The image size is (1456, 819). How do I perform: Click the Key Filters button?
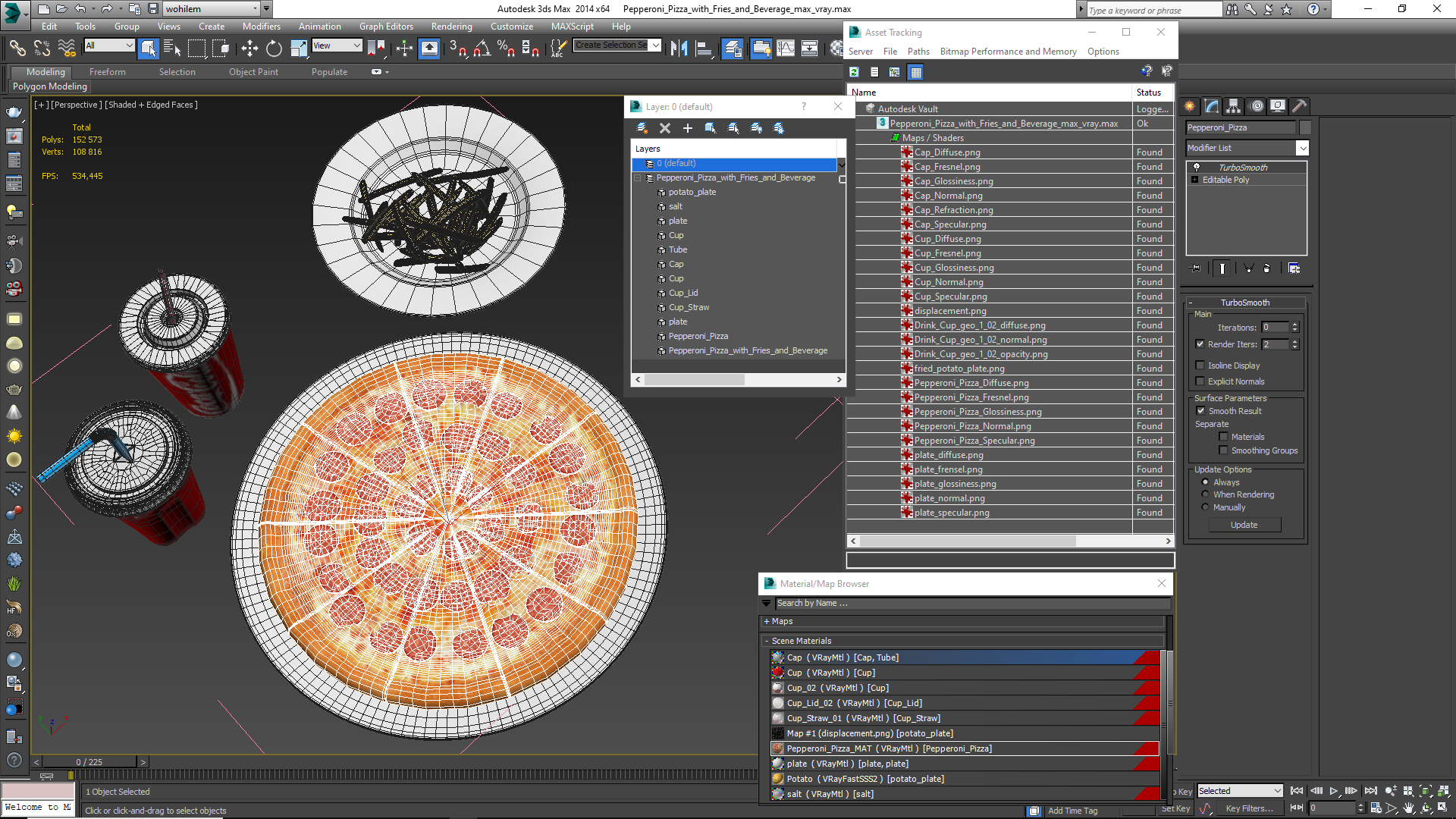click(x=1249, y=808)
